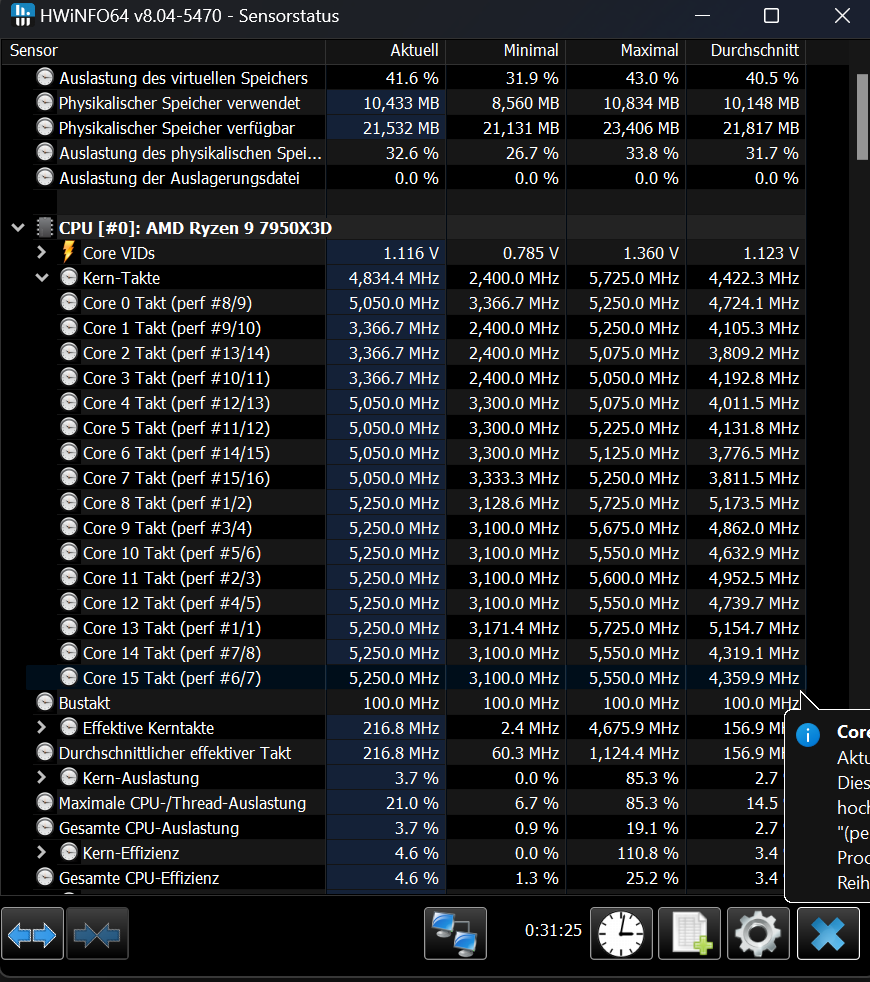Expand the Kern-Effizienz group

coord(41,853)
